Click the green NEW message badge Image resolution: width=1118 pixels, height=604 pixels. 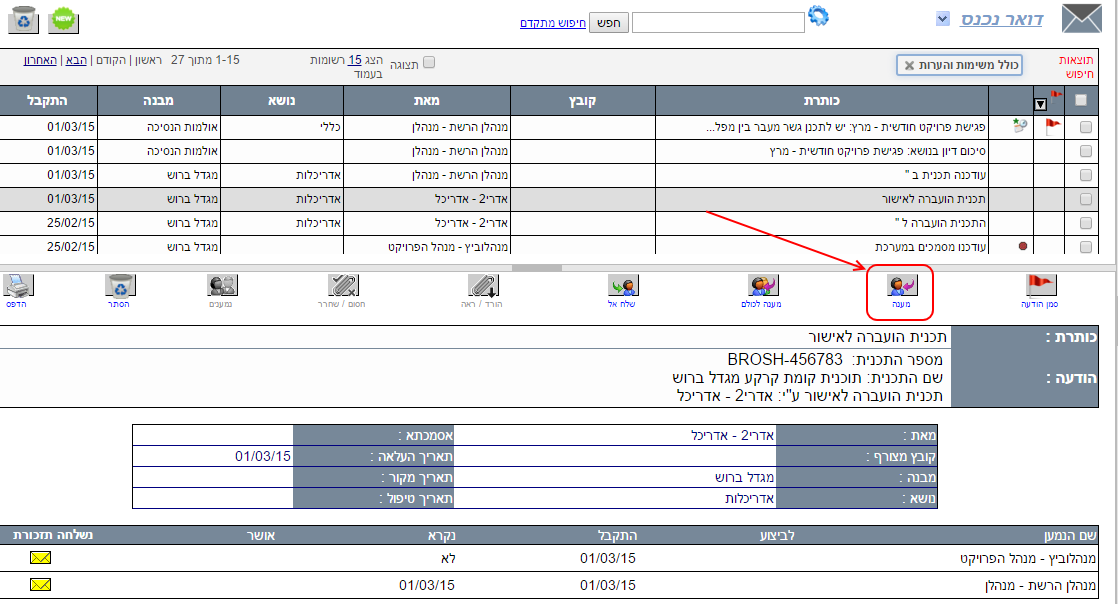coord(65,19)
